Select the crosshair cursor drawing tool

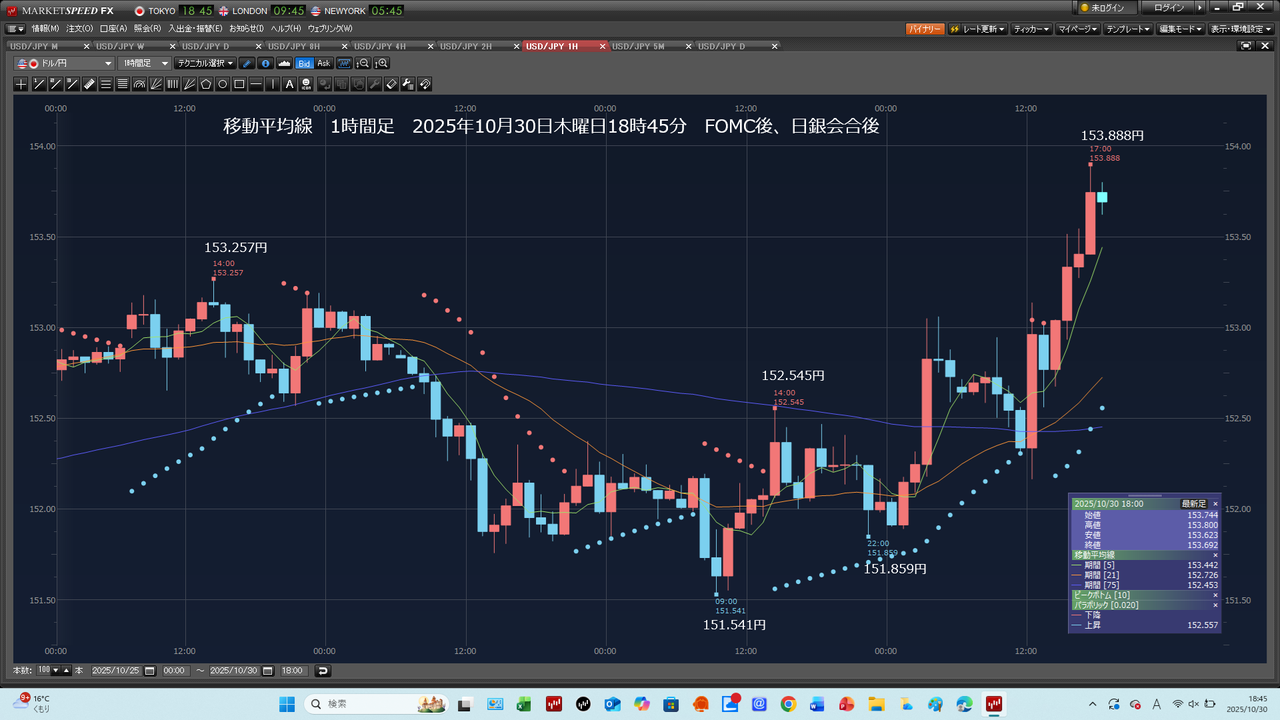[x=22, y=84]
